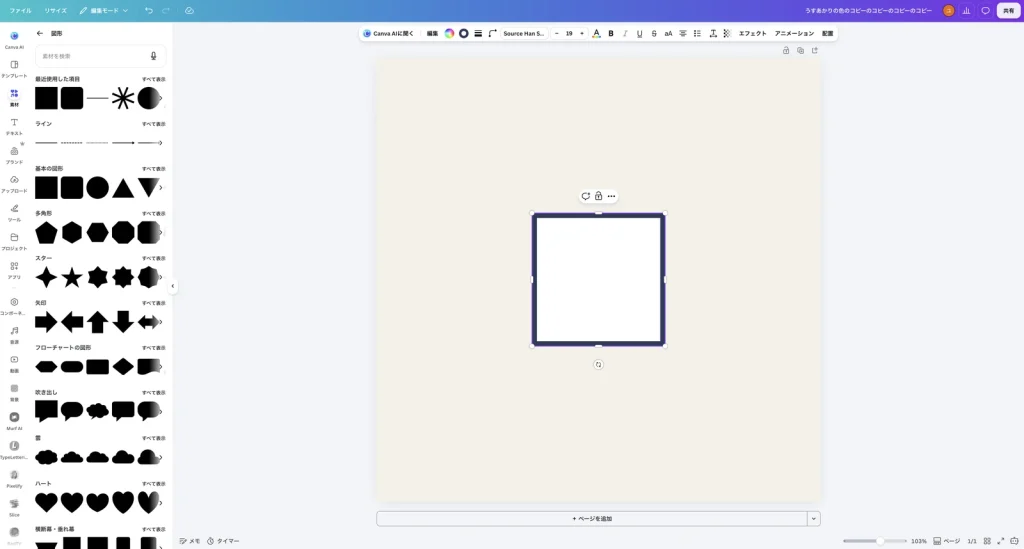The image size is (1024, 549).
Task: Expand more 矢印 arrow shapes with chevron
Action: (161, 322)
